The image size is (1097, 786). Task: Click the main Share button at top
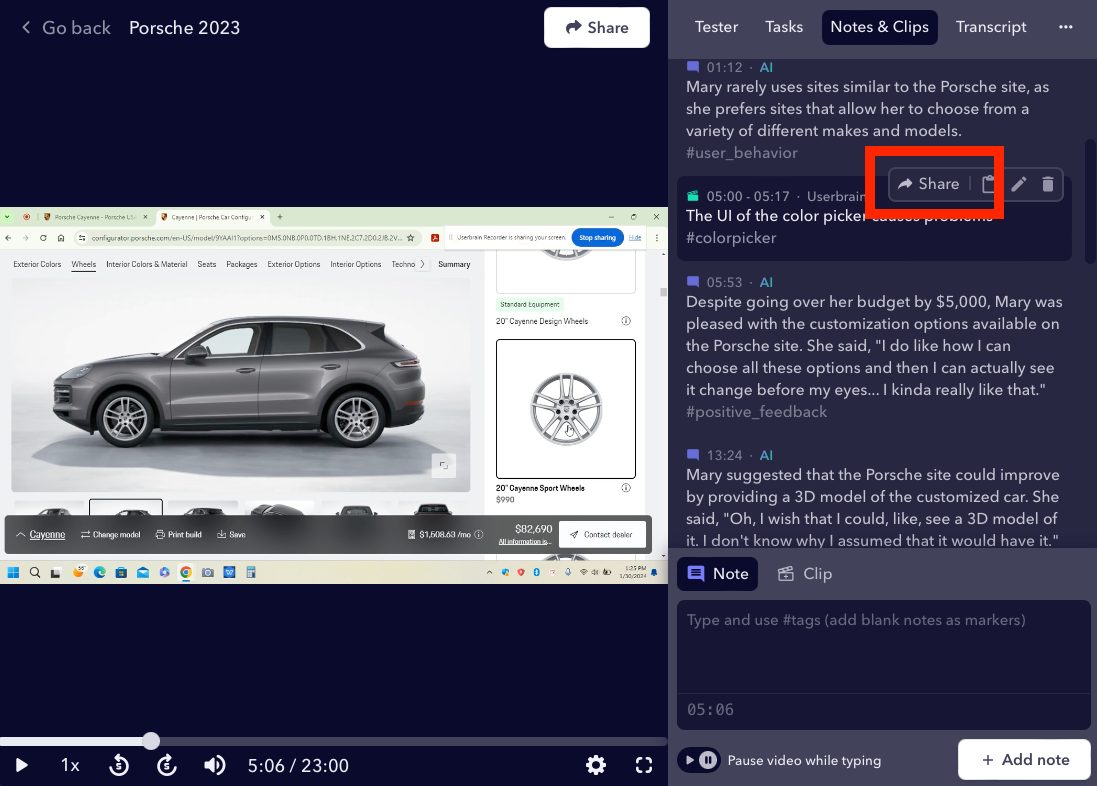[x=597, y=27]
